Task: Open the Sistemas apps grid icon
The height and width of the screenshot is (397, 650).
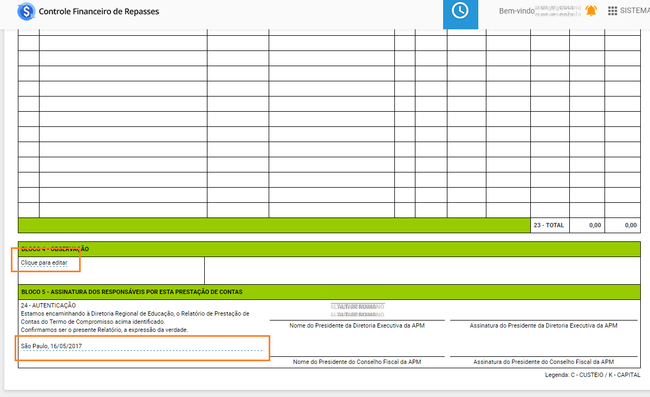Action: (612, 11)
